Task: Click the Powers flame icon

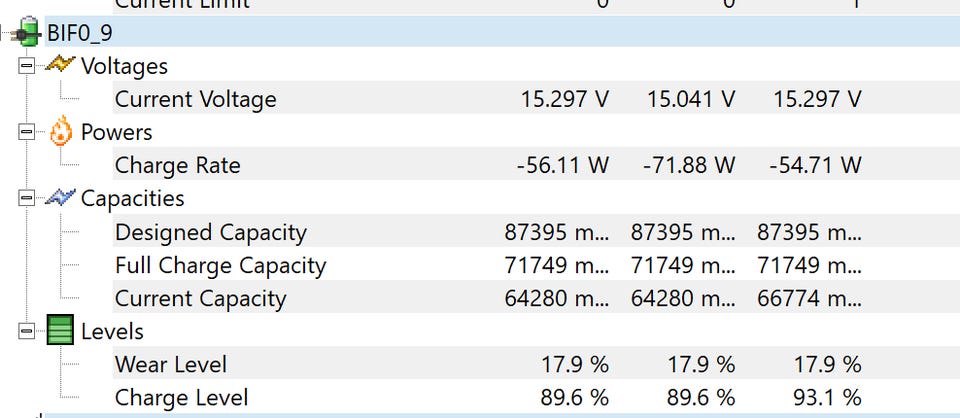Action: tap(60, 132)
